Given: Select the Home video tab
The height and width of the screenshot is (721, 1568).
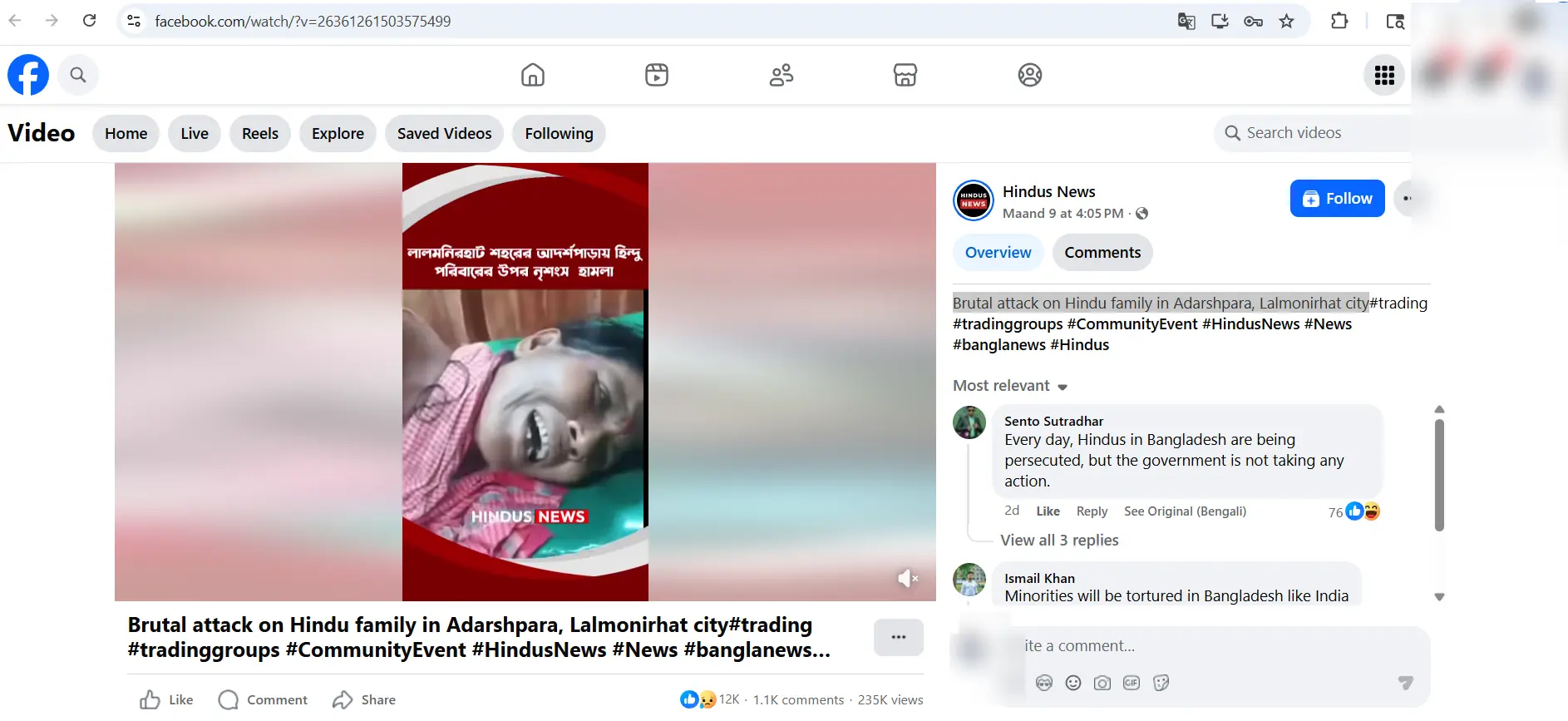Looking at the screenshot, I should pos(126,133).
